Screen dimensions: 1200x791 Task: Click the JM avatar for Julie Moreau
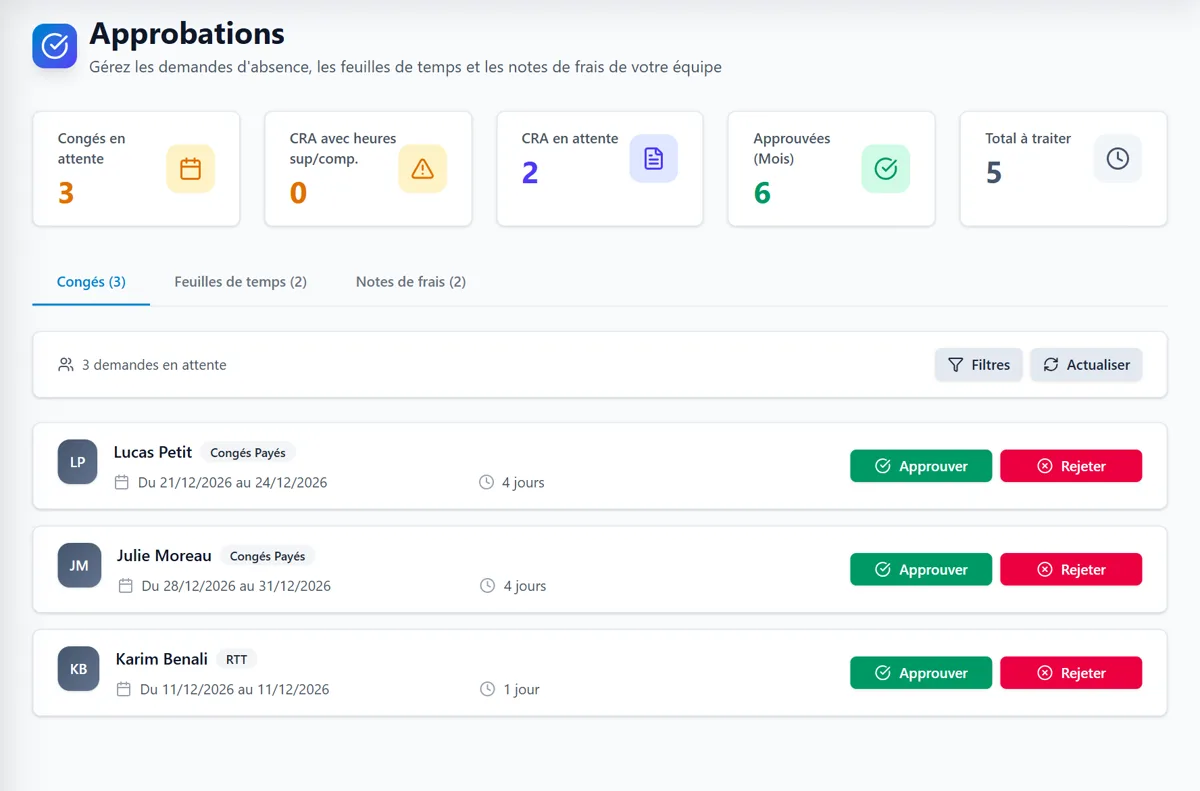pos(79,565)
